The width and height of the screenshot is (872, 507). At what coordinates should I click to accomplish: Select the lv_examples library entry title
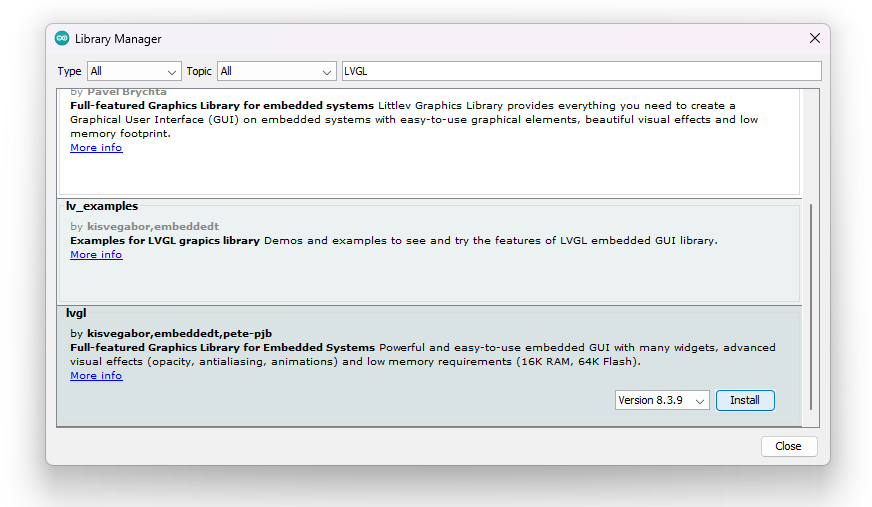pos(101,206)
